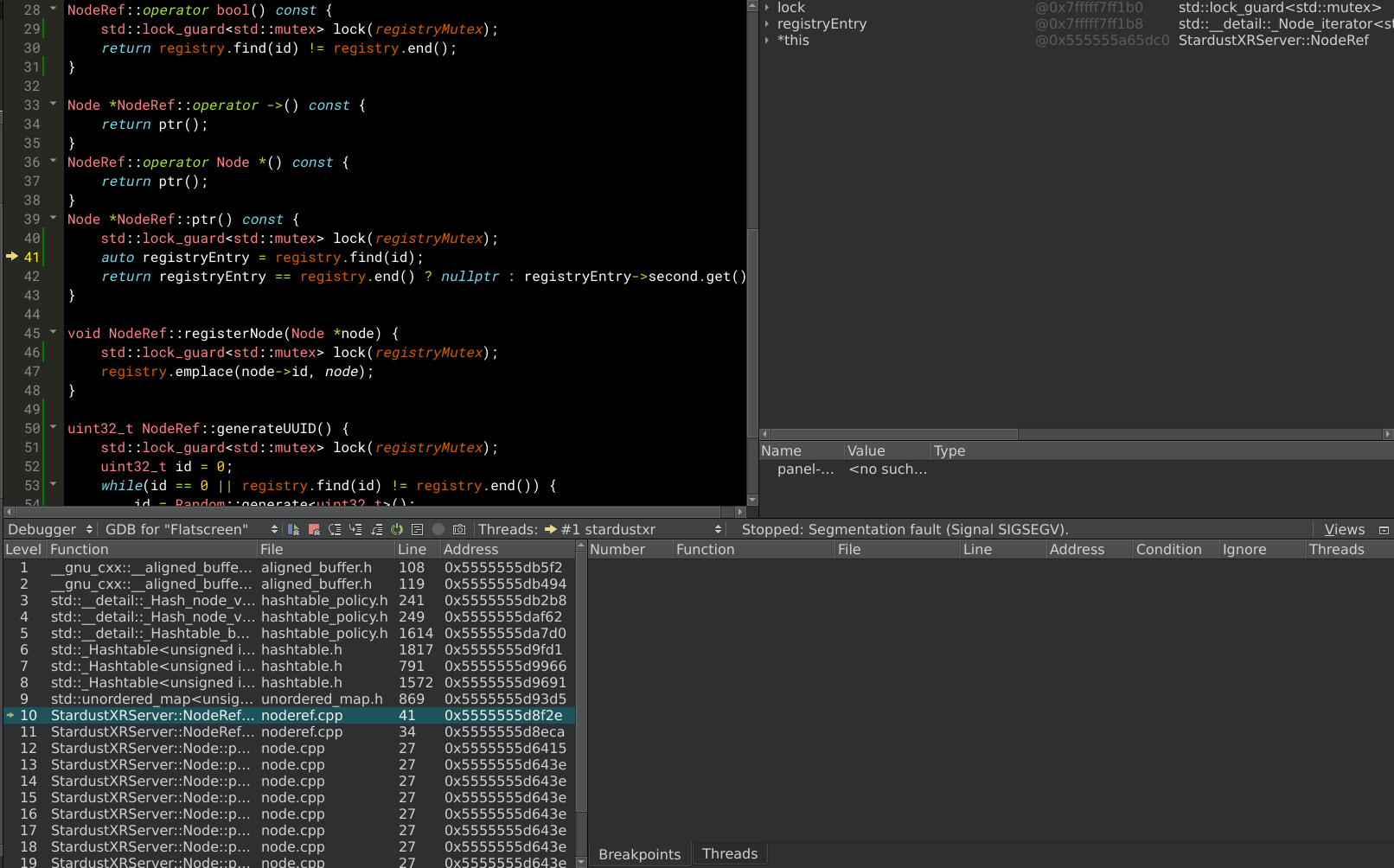Click the red Stop Debugger icon
Viewport: 1394px width, 868px height.
coord(314,529)
